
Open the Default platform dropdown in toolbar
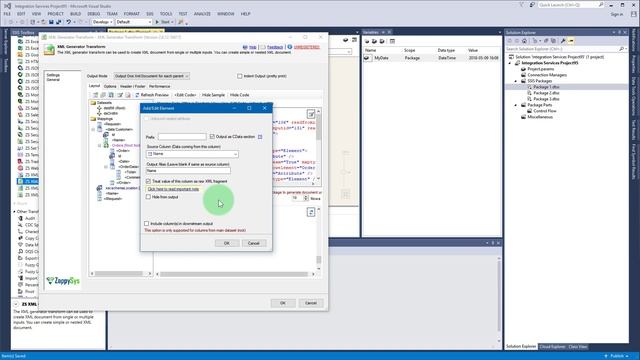click(x=133, y=22)
